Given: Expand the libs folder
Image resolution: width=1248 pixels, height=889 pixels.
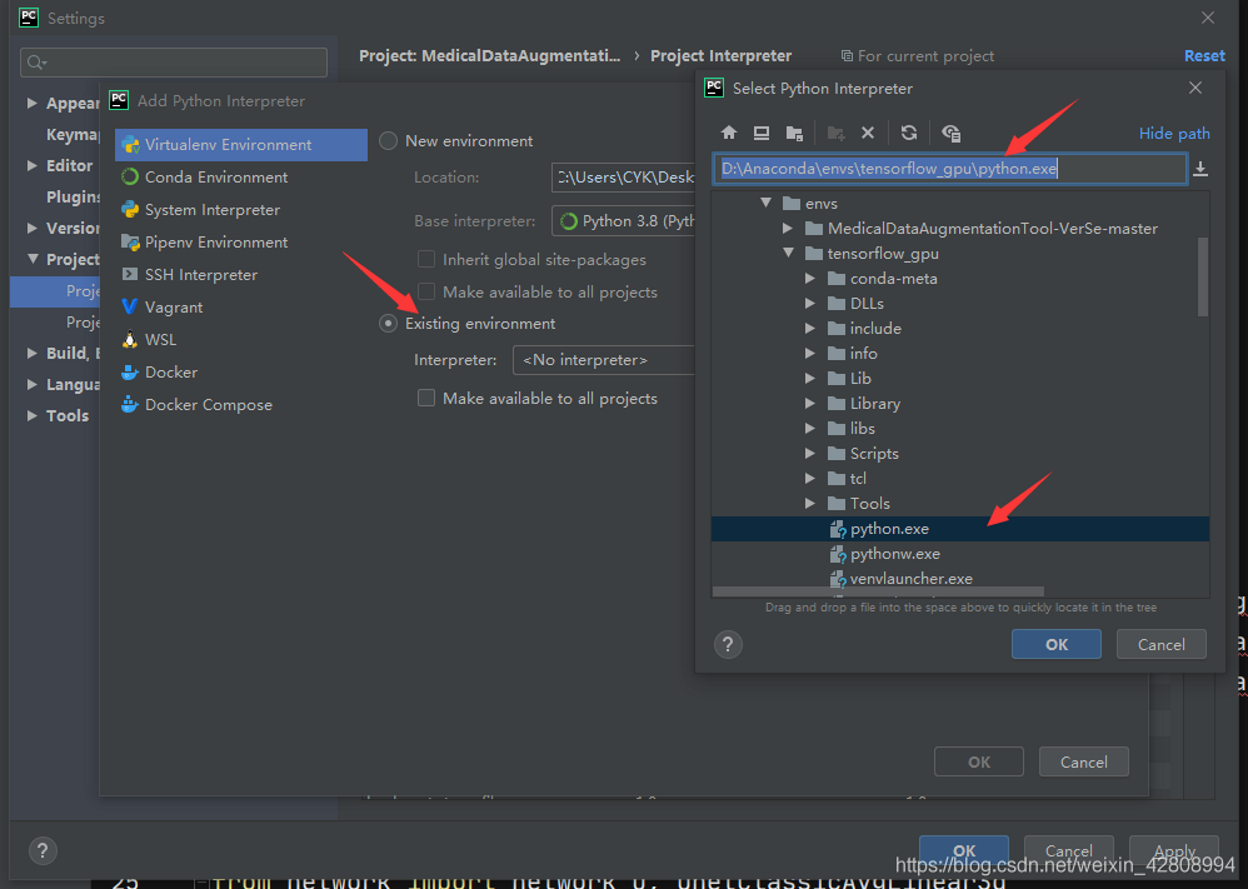Looking at the screenshot, I should (811, 428).
